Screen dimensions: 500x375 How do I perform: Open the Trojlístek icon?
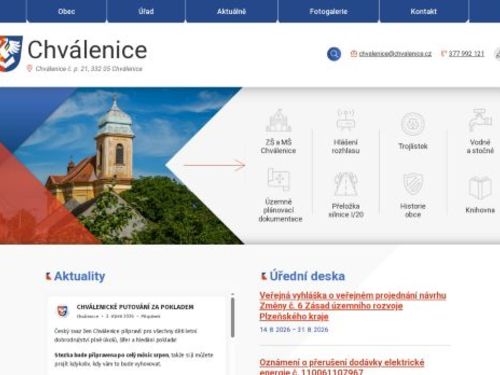click(x=413, y=124)
